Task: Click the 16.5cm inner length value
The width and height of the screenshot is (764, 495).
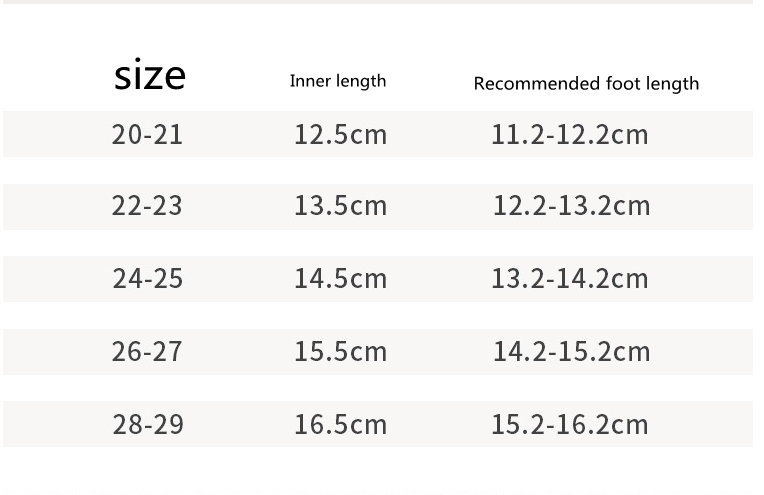Action: coord(340,424)
